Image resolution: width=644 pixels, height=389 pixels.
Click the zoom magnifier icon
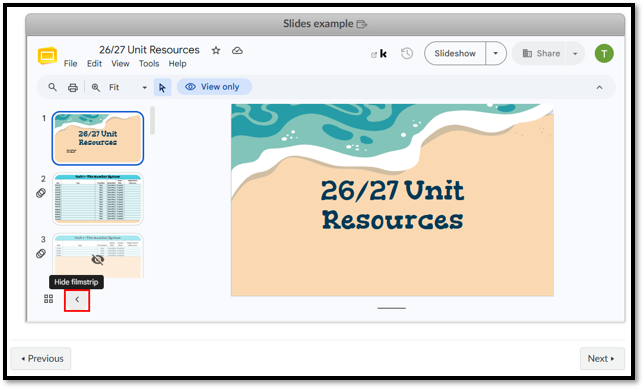tap(96, 87)
